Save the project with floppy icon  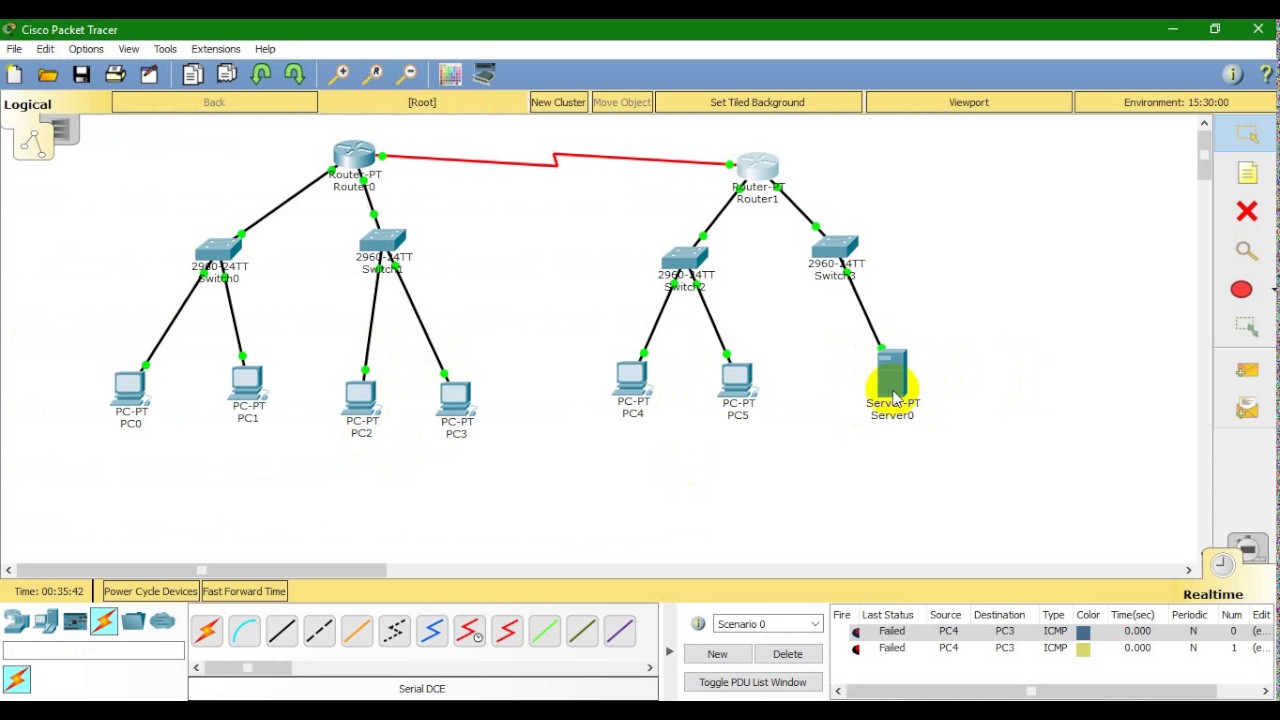tap(81, 74)
